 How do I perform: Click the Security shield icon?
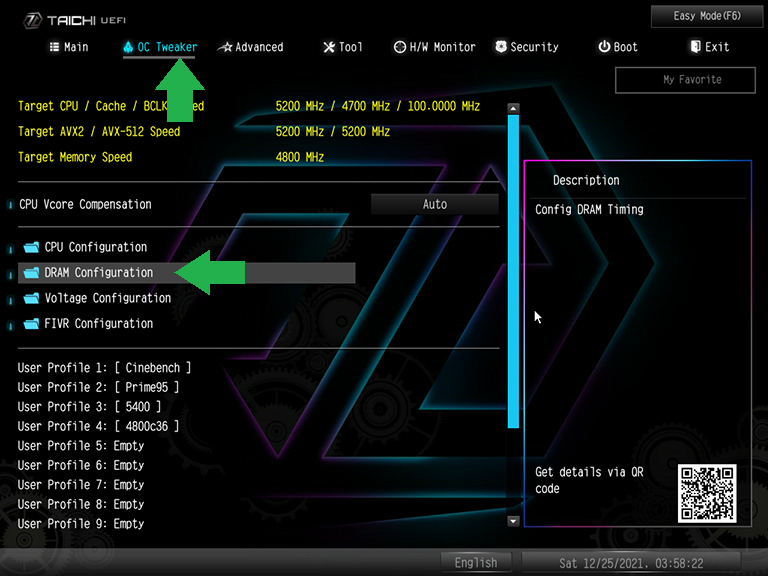[x=501, y=47]
